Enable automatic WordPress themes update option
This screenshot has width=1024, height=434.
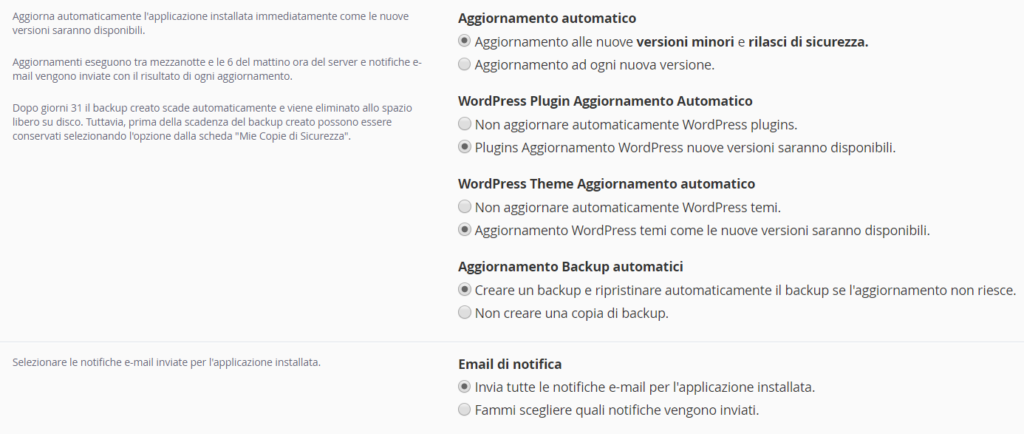tap(464, 230)
